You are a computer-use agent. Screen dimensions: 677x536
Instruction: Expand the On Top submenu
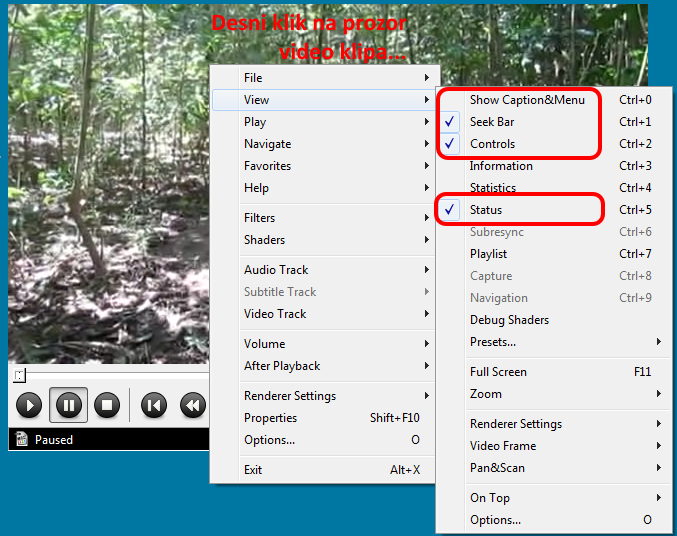click(554, 498)
